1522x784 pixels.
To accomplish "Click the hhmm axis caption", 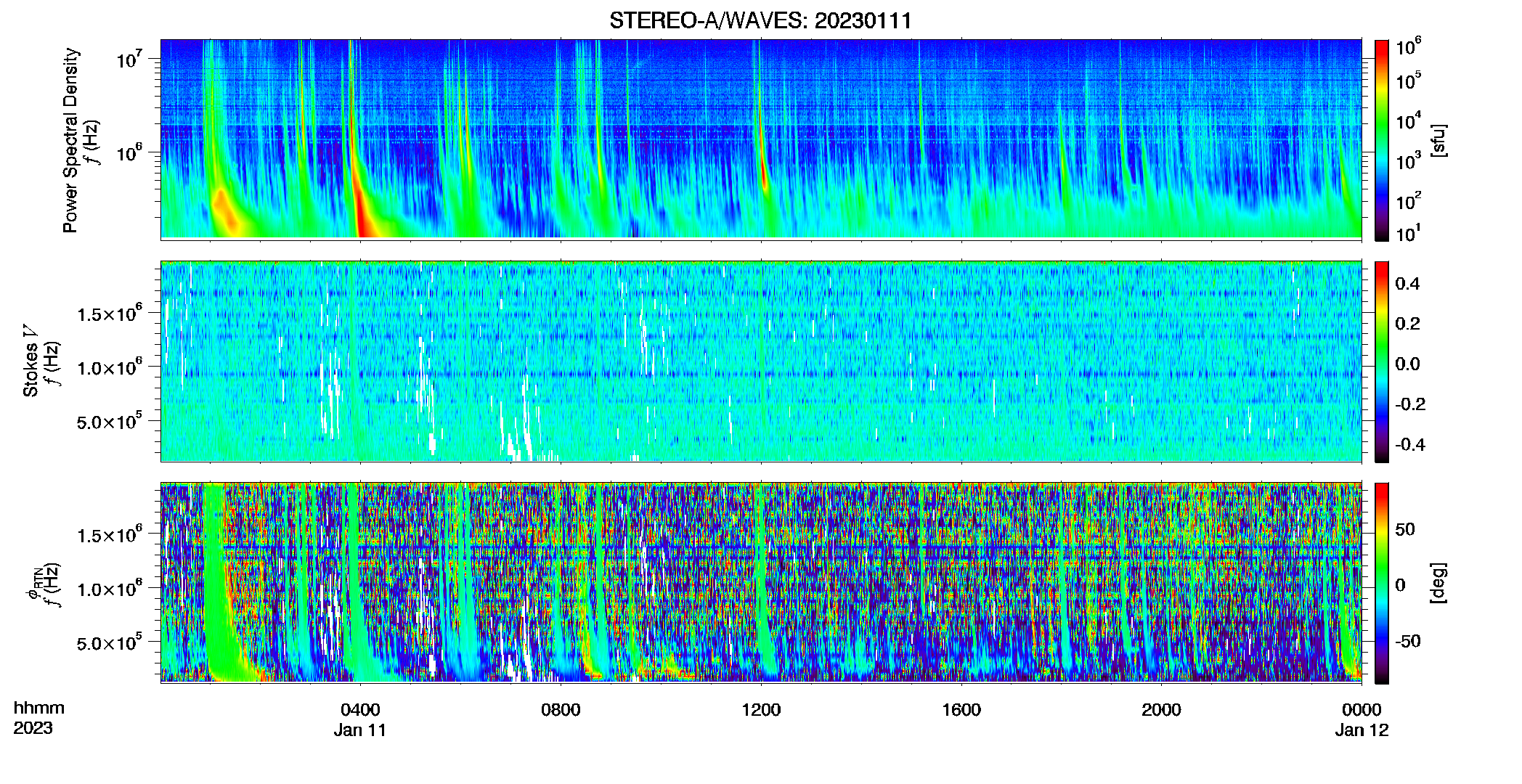I will pyautogui.click(x=39, y=708).
